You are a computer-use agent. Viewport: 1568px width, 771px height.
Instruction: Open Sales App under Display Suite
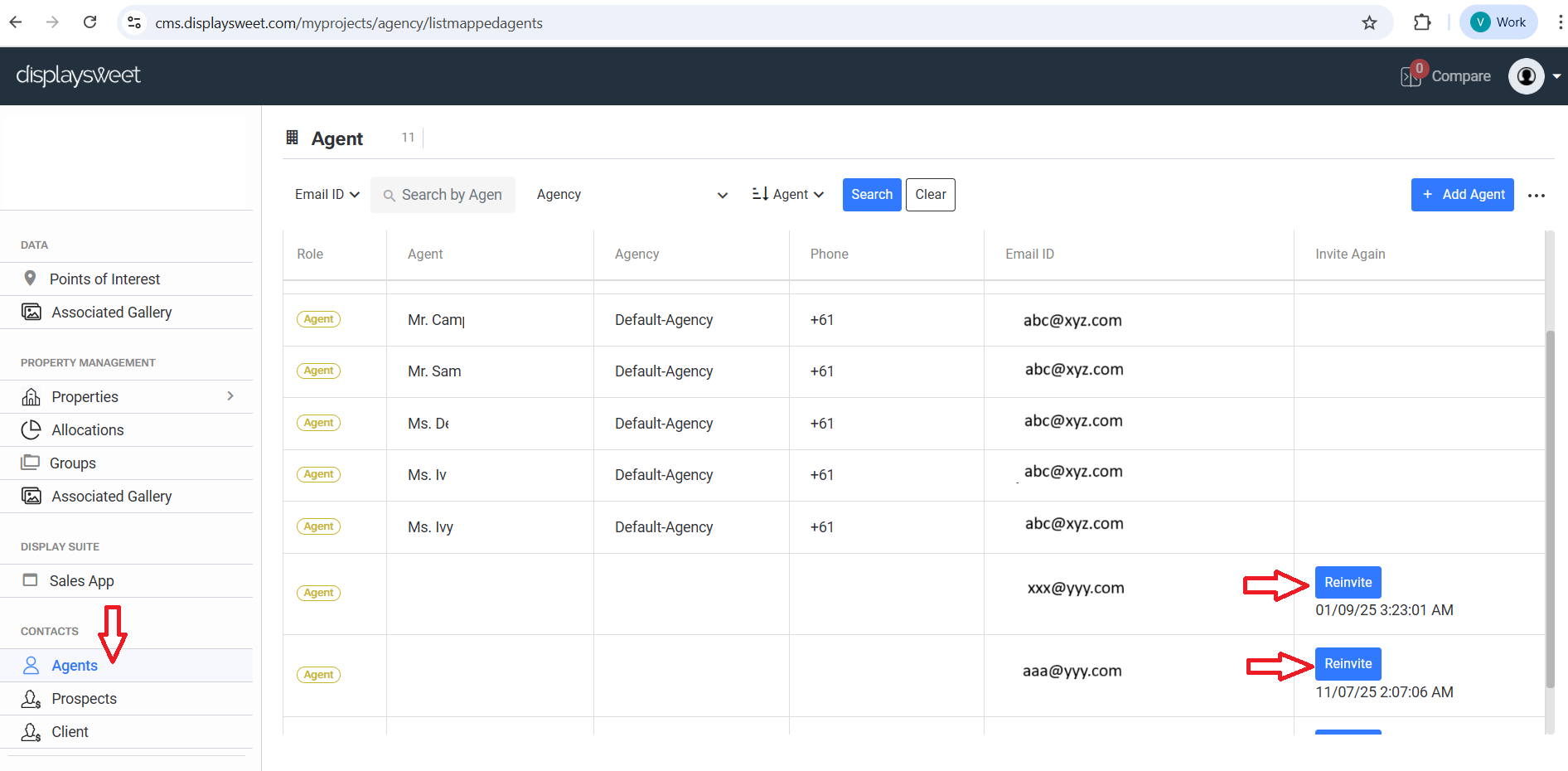[x=81, y=581]
